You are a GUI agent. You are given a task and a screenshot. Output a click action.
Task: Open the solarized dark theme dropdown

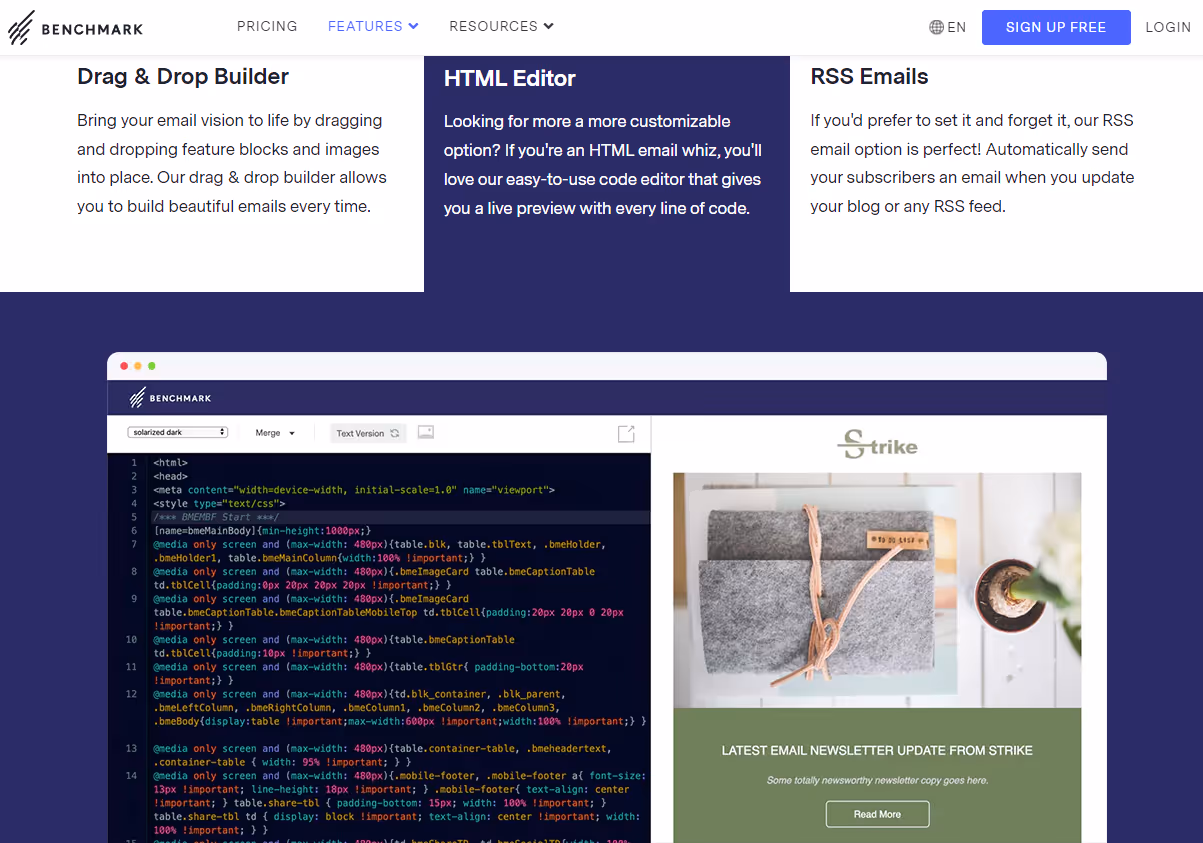(178, 433)
